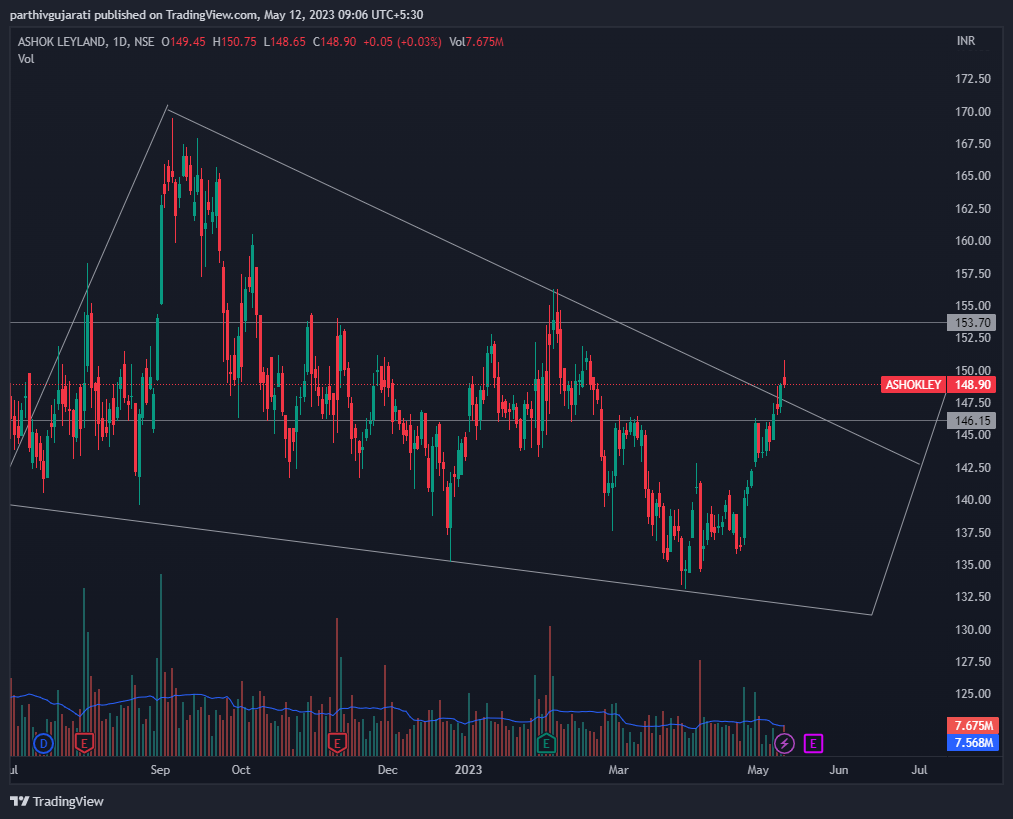Image resolution: width=1013 pixels, height=819 pixels.
Task: Open the green E earnings marker in February
Action: pyautogui.click(x=546, y=743)
